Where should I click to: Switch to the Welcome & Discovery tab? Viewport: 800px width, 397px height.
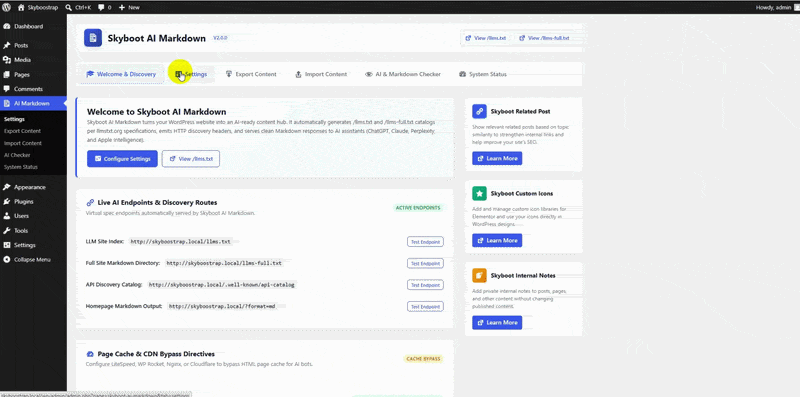pyautogui.click(x=121, y=74)
